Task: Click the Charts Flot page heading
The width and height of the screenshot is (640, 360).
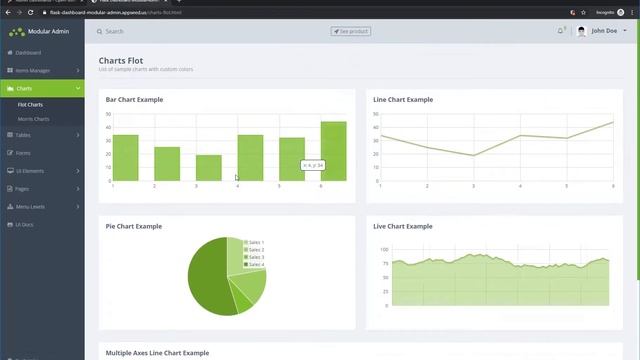Action: [x=121, y=60]
